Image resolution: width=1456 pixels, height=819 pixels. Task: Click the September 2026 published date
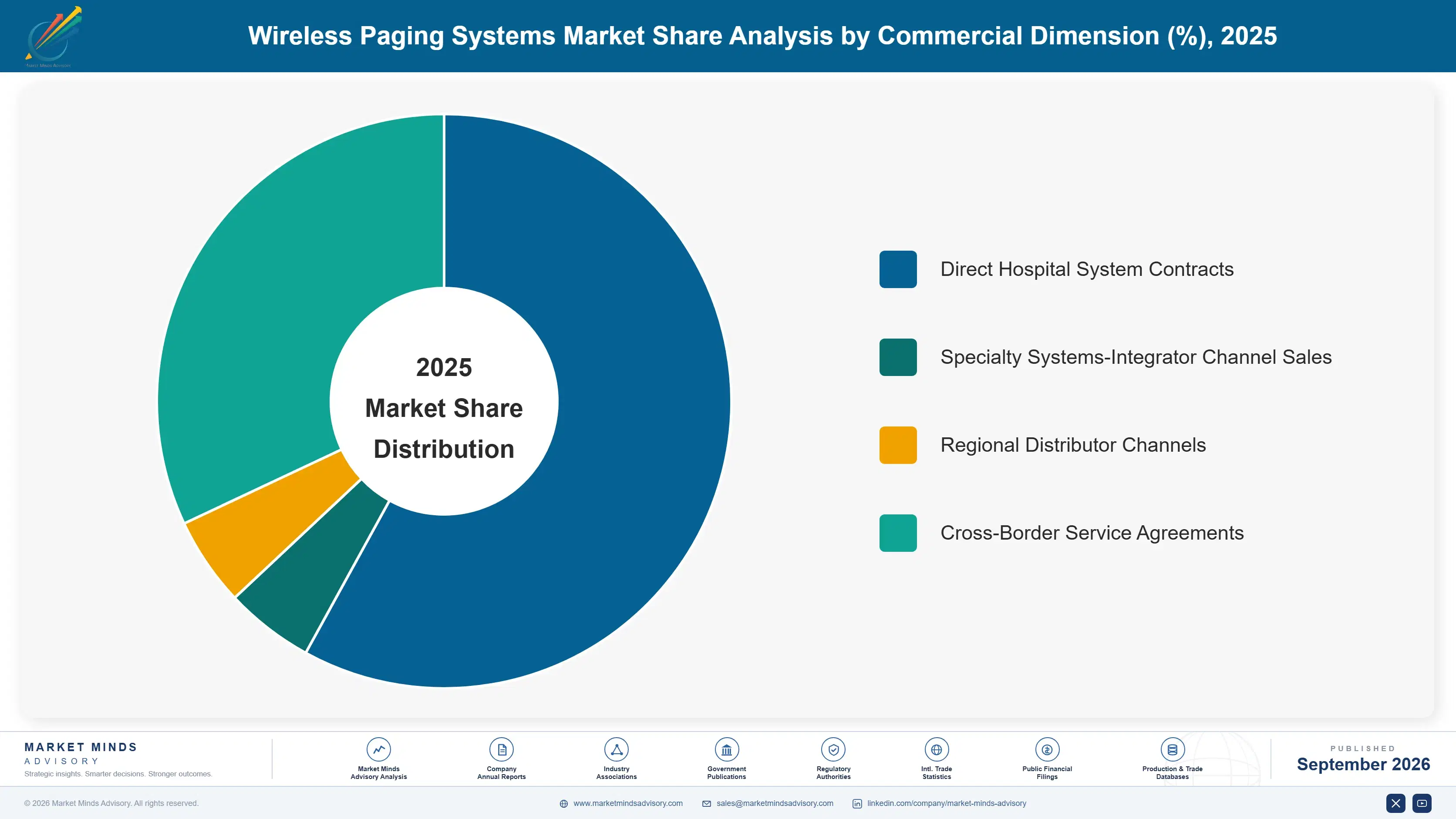1363,764
